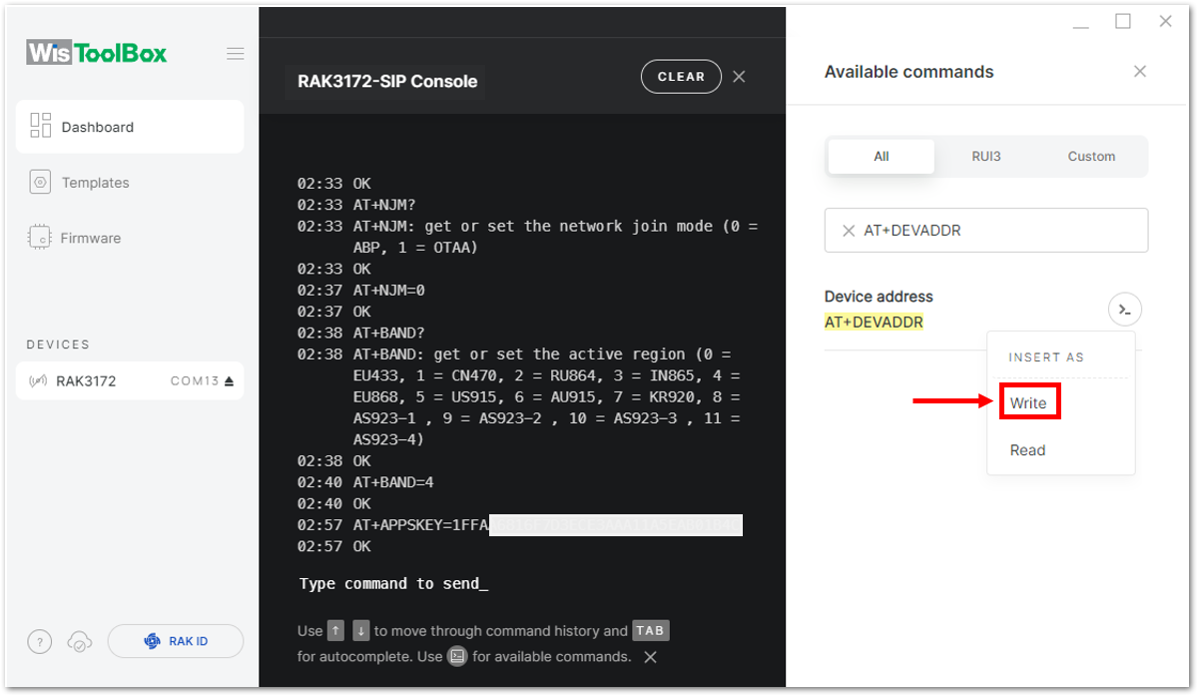Select the RAK3172 device entry
Viewport: 1198px width, 696px height.
point(130,380)
